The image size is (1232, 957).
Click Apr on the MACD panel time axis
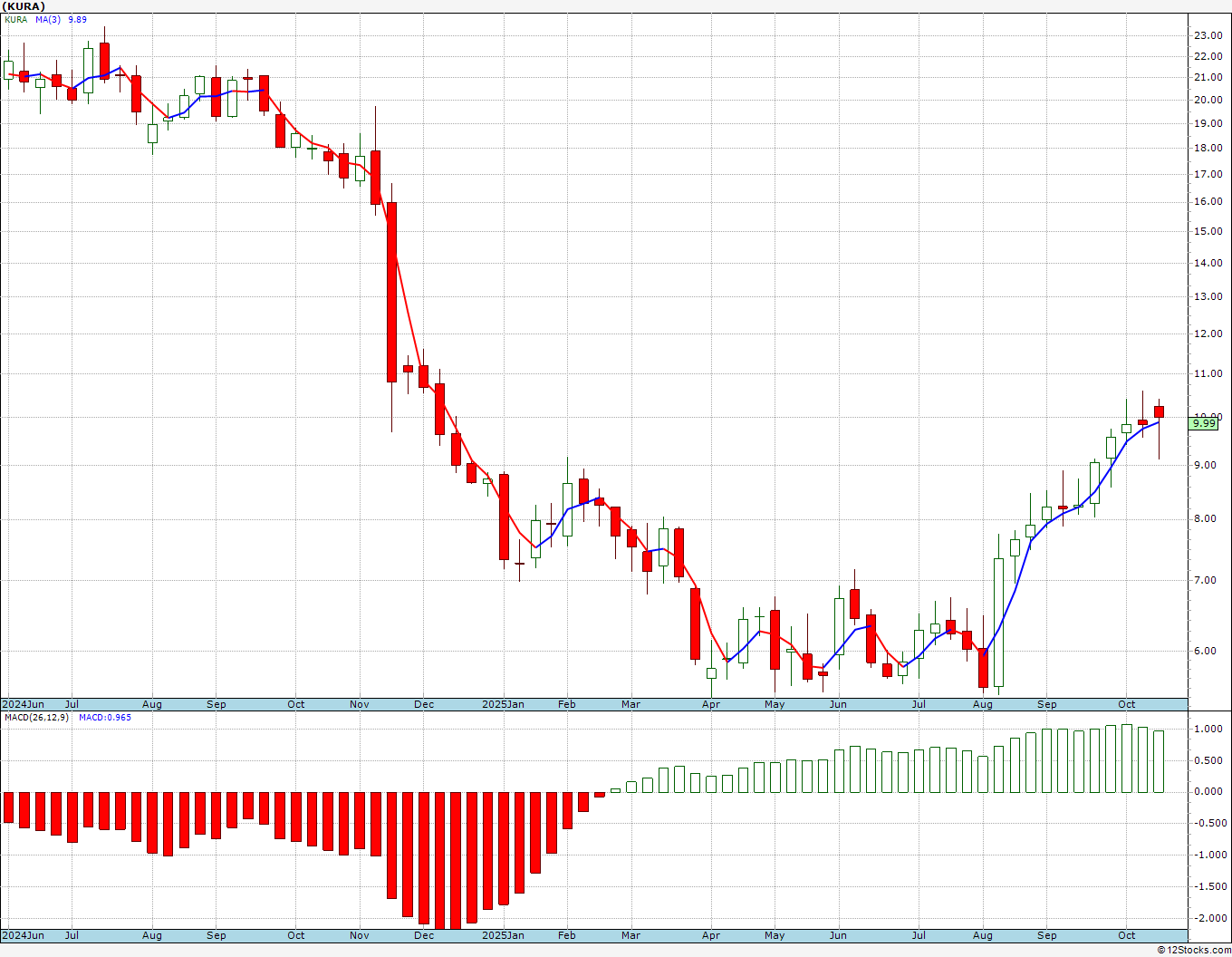pos(711,935)
